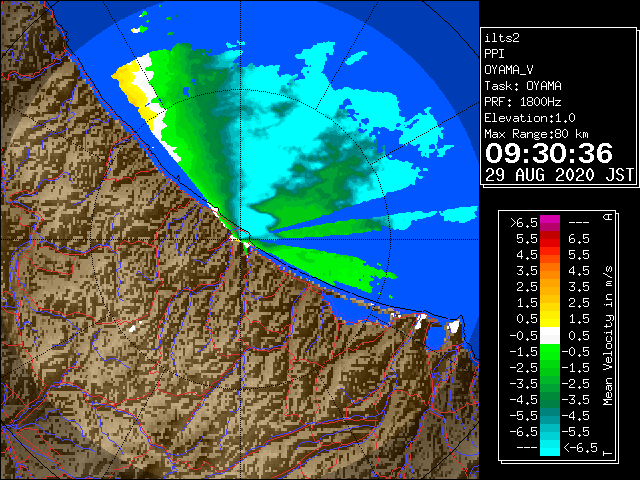Viewport: 640px width, 480px height.
Task: Click the "A" letter atop the legend
Action: [608, 217]
